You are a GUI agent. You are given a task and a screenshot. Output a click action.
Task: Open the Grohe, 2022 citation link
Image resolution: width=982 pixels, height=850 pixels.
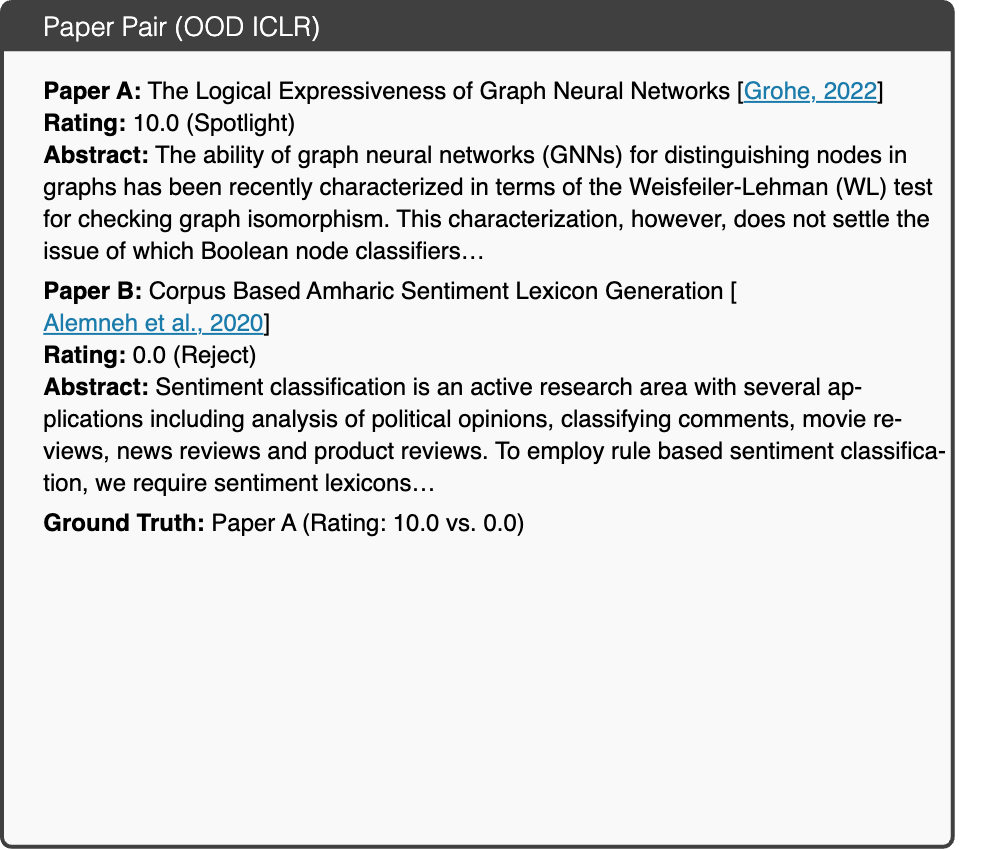tap(810, 91)
